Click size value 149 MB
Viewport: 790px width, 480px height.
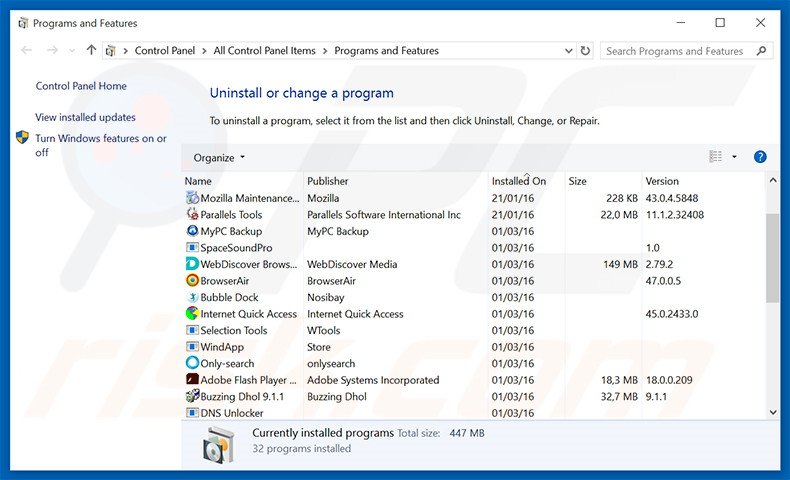click(x=620, y=264)
